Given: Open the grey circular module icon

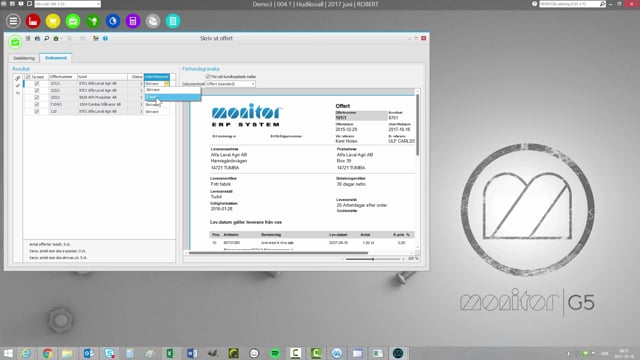Looking at the screenshot, I should tap(153, 21).
